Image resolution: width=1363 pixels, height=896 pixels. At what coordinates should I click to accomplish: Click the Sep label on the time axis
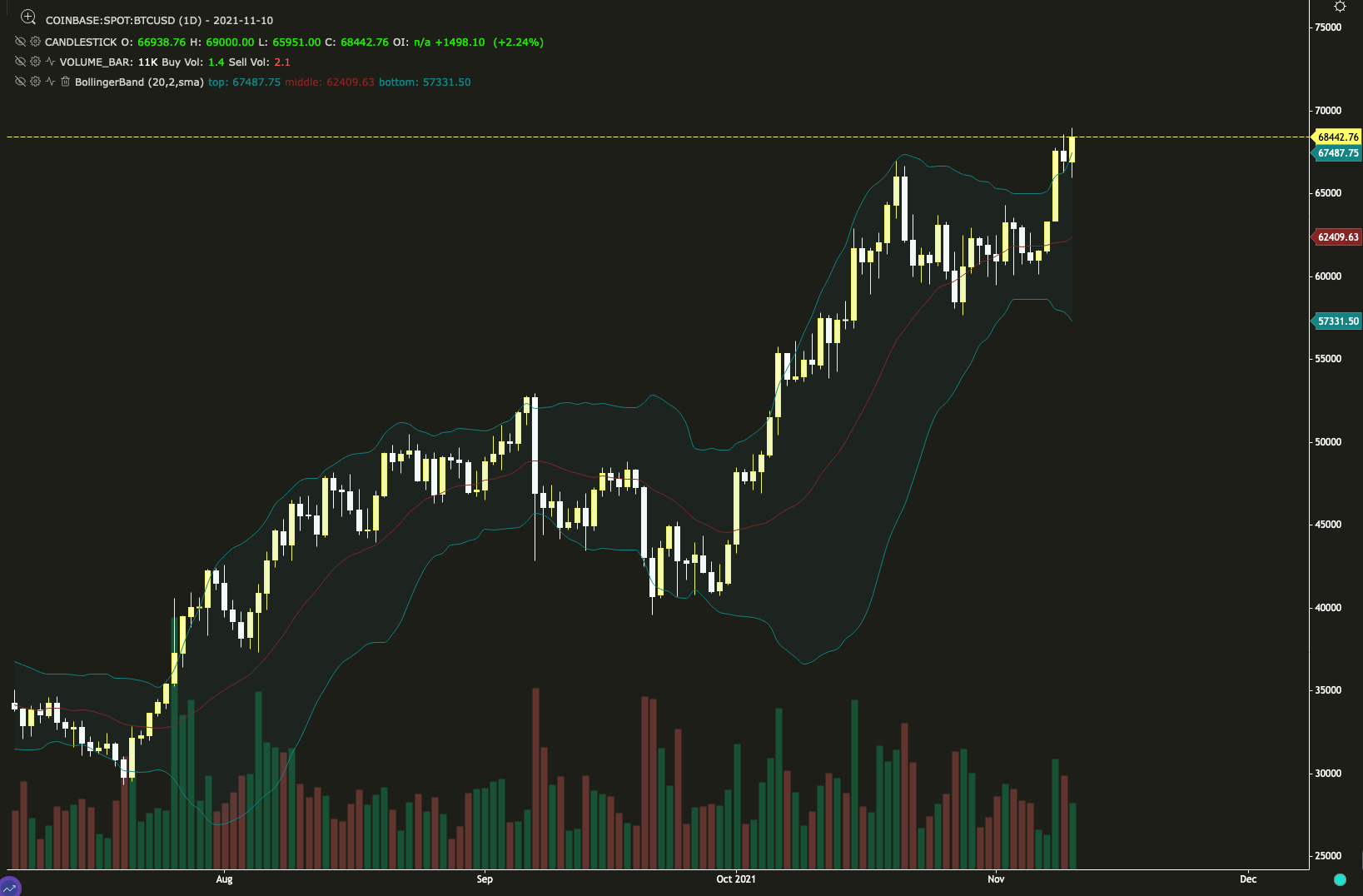[485, 879]
